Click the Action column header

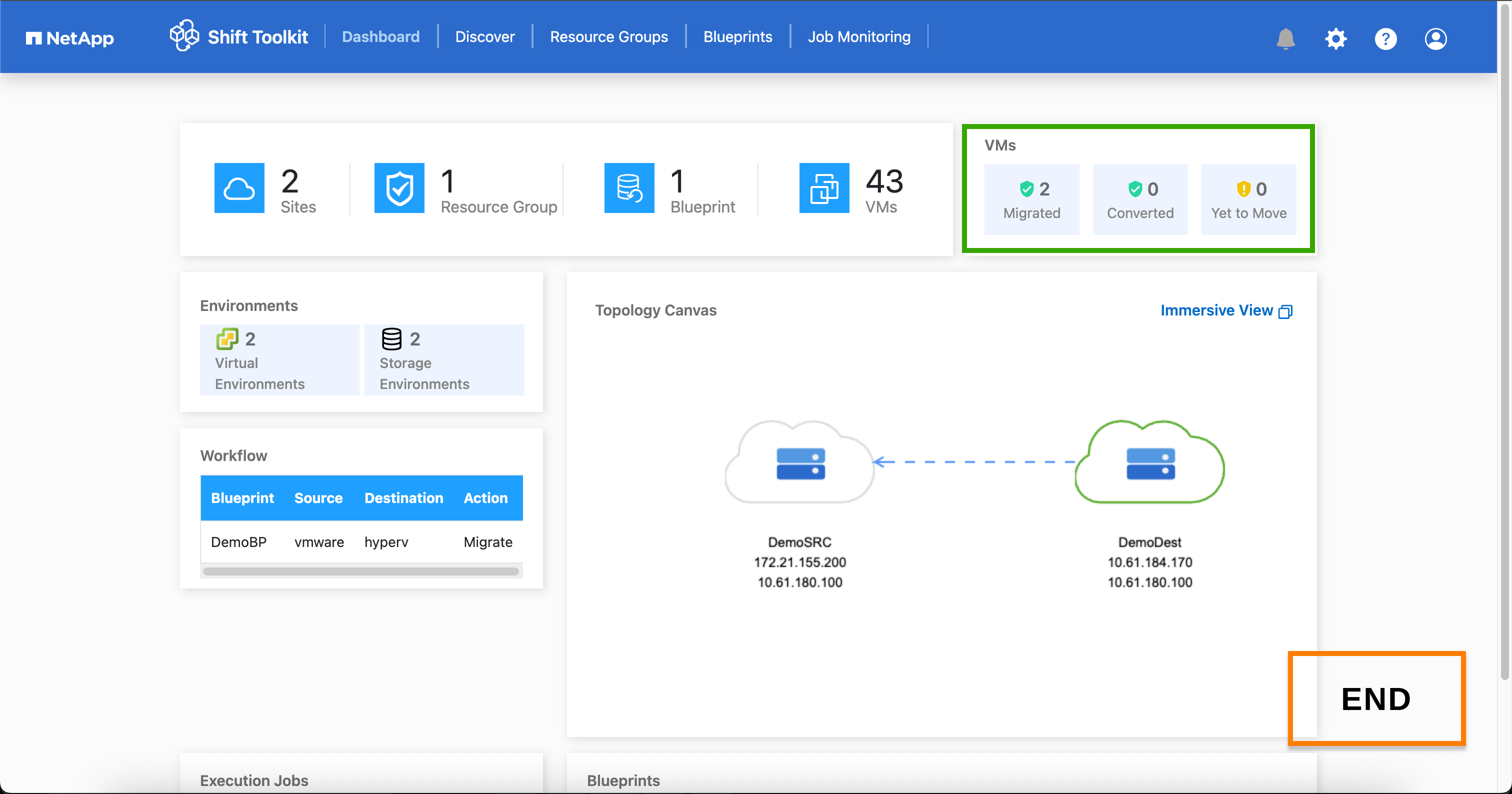[x=485, y=497]
